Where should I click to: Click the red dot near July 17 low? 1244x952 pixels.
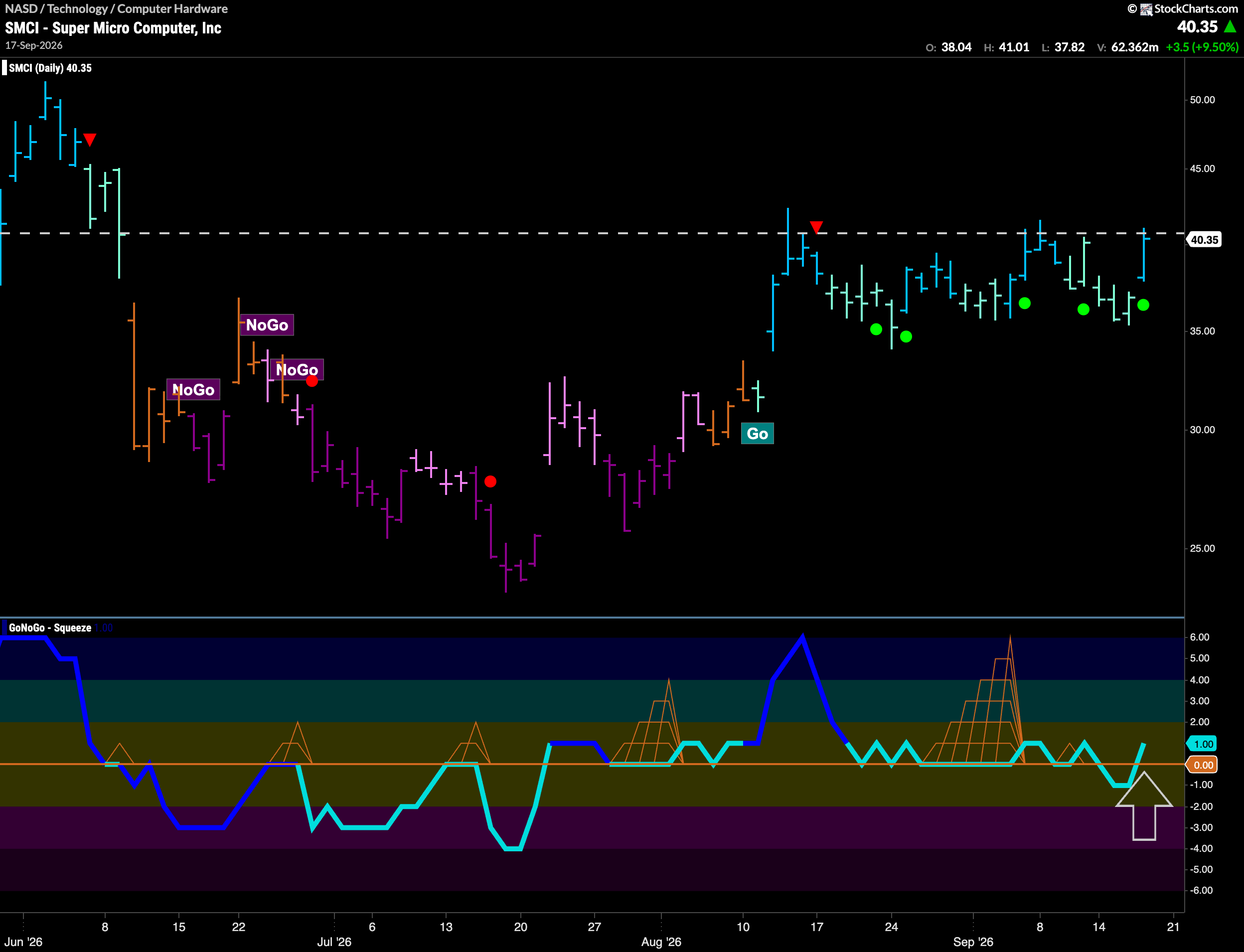click(490, 481)
